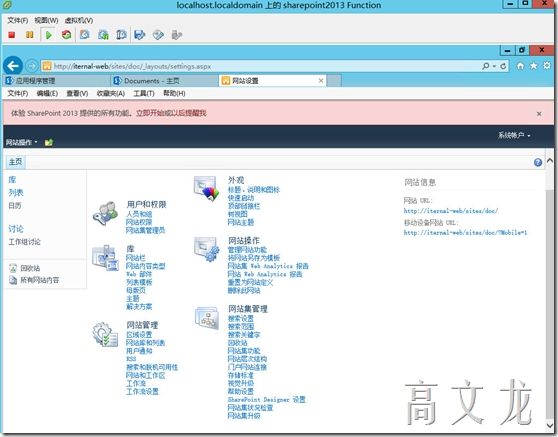Open the 搜索范围 link
The height and width of the screenshot is (437, 558).
(x=241, y=326)
